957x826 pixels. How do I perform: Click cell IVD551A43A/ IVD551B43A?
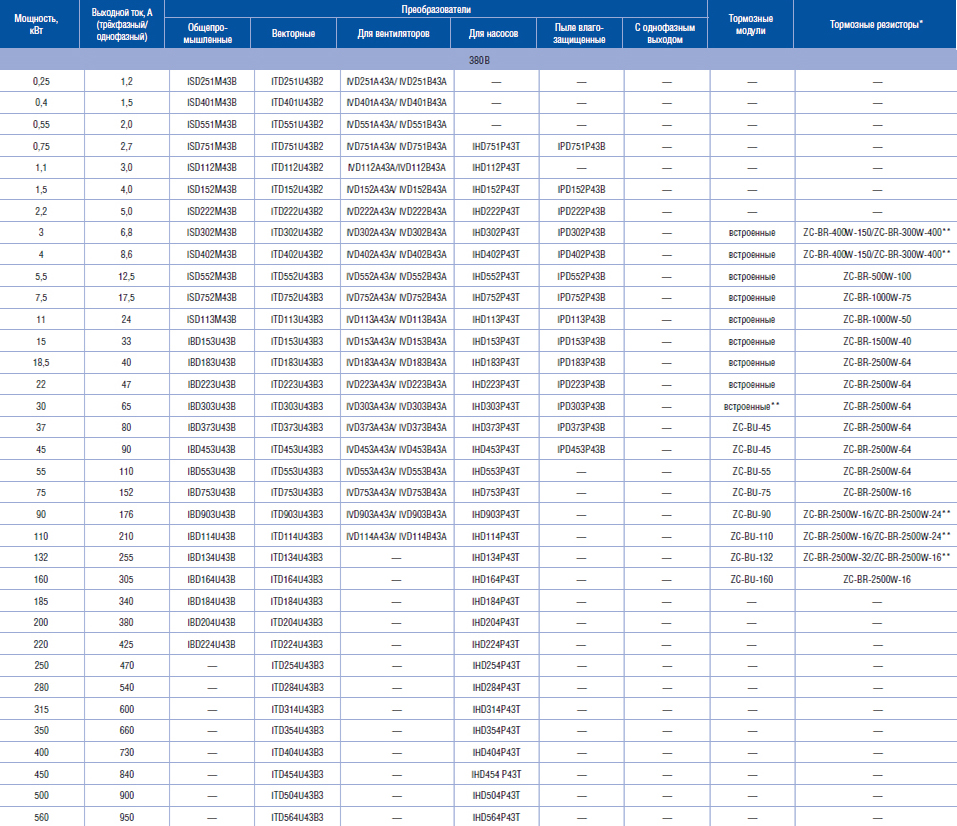pyautogui.click(x=397, y=125)
